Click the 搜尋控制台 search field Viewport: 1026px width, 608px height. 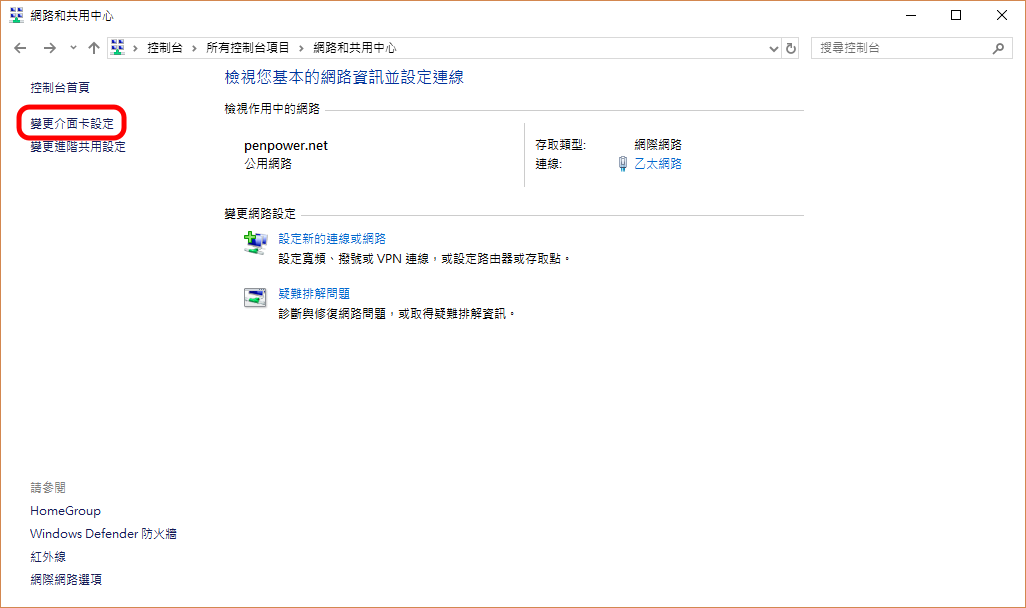900,48
